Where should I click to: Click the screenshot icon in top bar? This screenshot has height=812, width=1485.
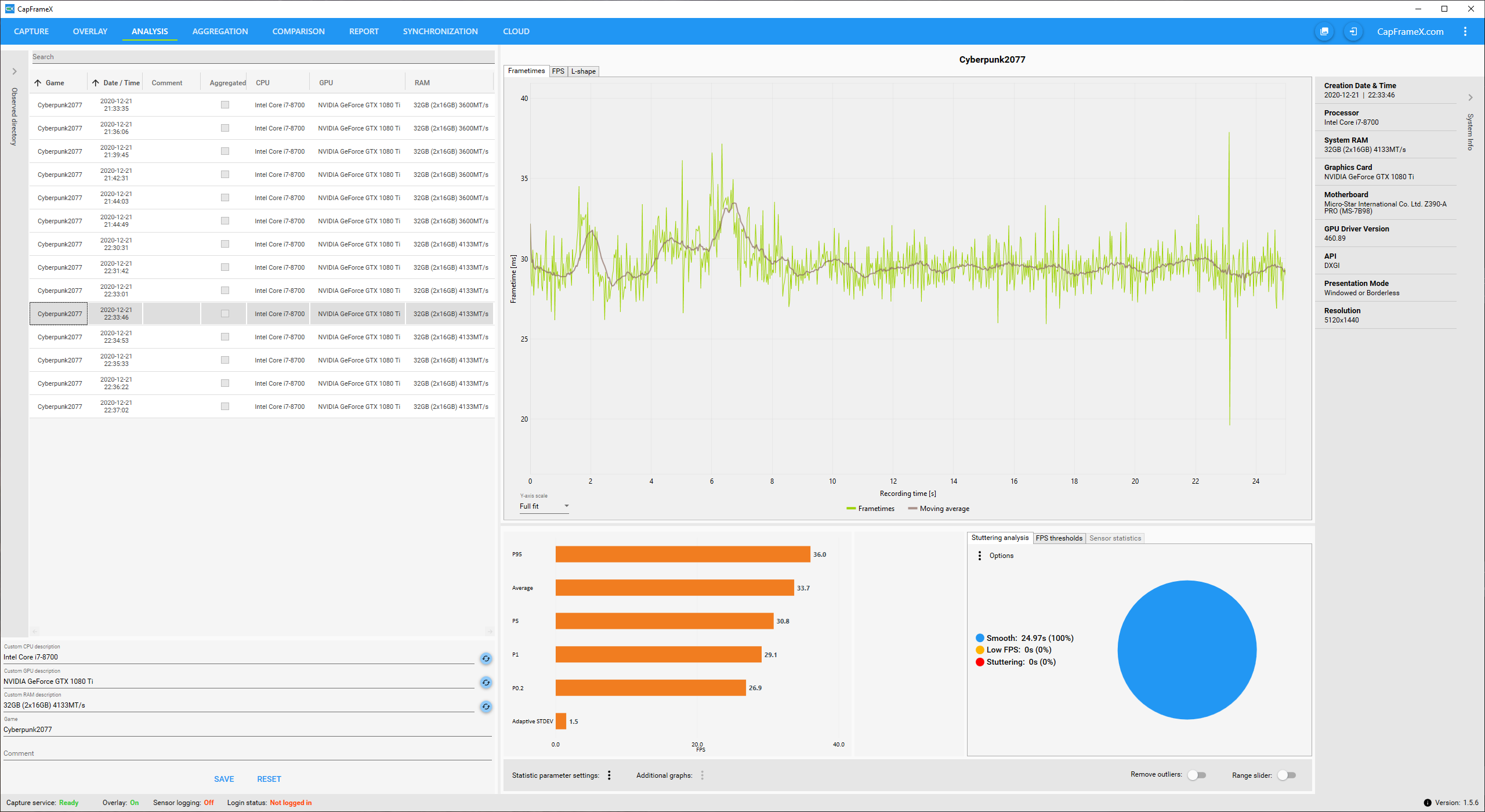pos(1324,31)
